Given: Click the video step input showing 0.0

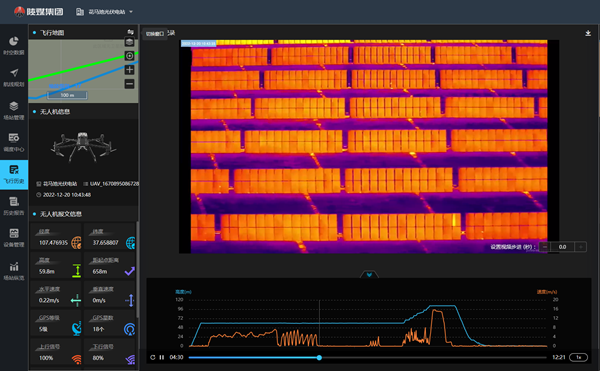Looking at the screenshot, I should click(x=562, y=247).
